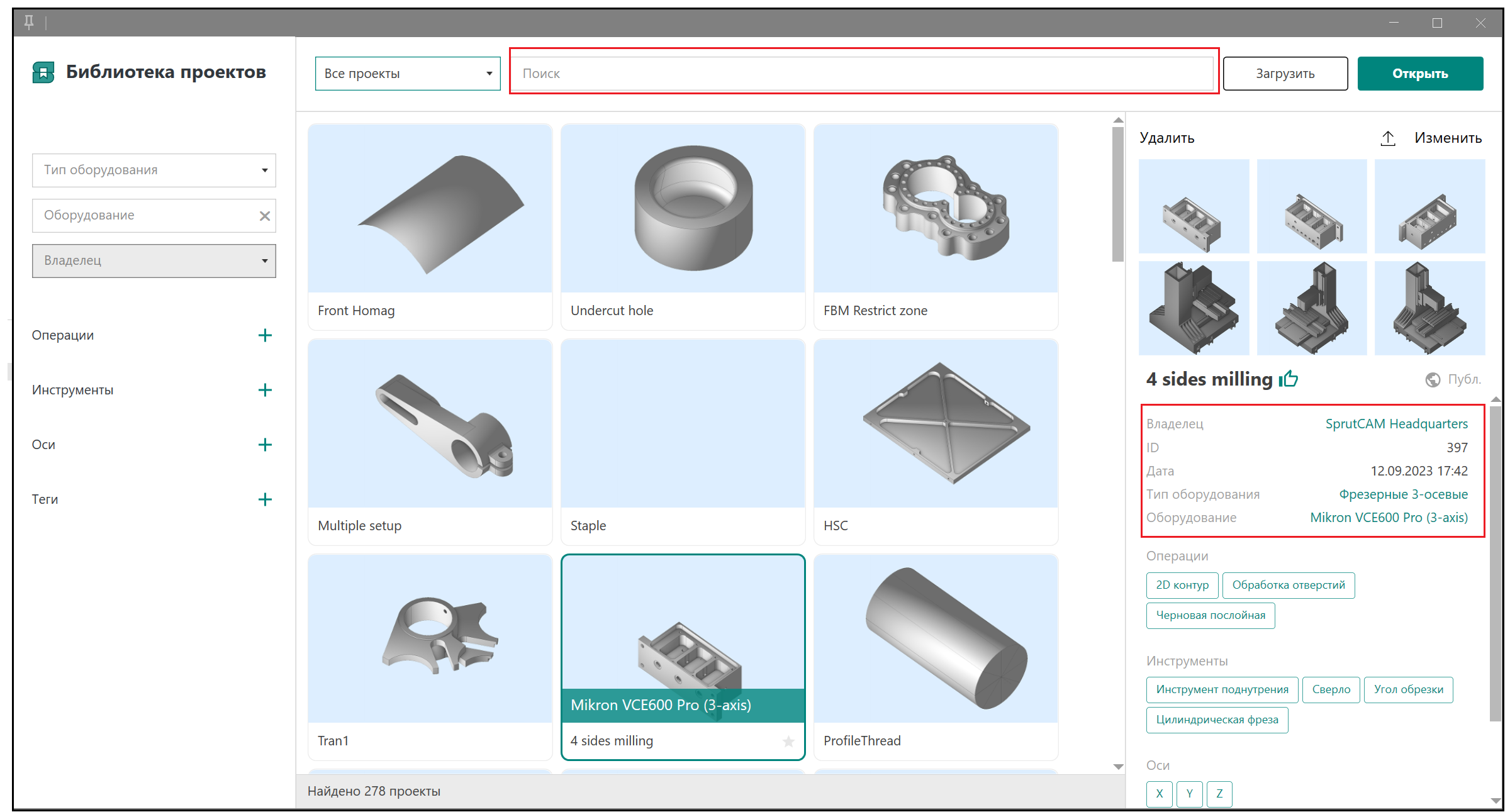Click the globe Публ. publish icon
The image size is (1510, 812).
click(x=1433, y=380)
